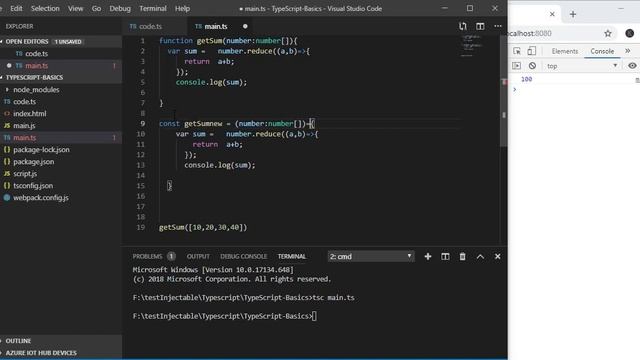Click the EXPLORER sidebar heading
640x360 pixels.
pyautogui.click(x=19, y=26)
